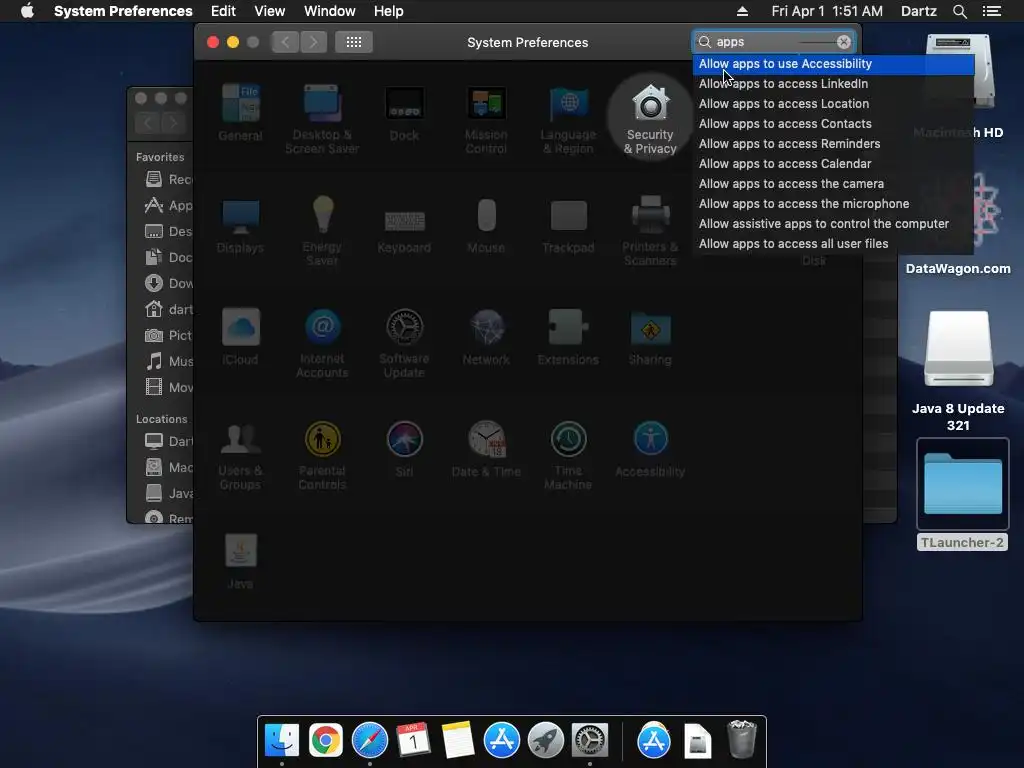The image size is (1024, 768).
Task: Go back using the toolbar back arrow
Action: [285, 42]
